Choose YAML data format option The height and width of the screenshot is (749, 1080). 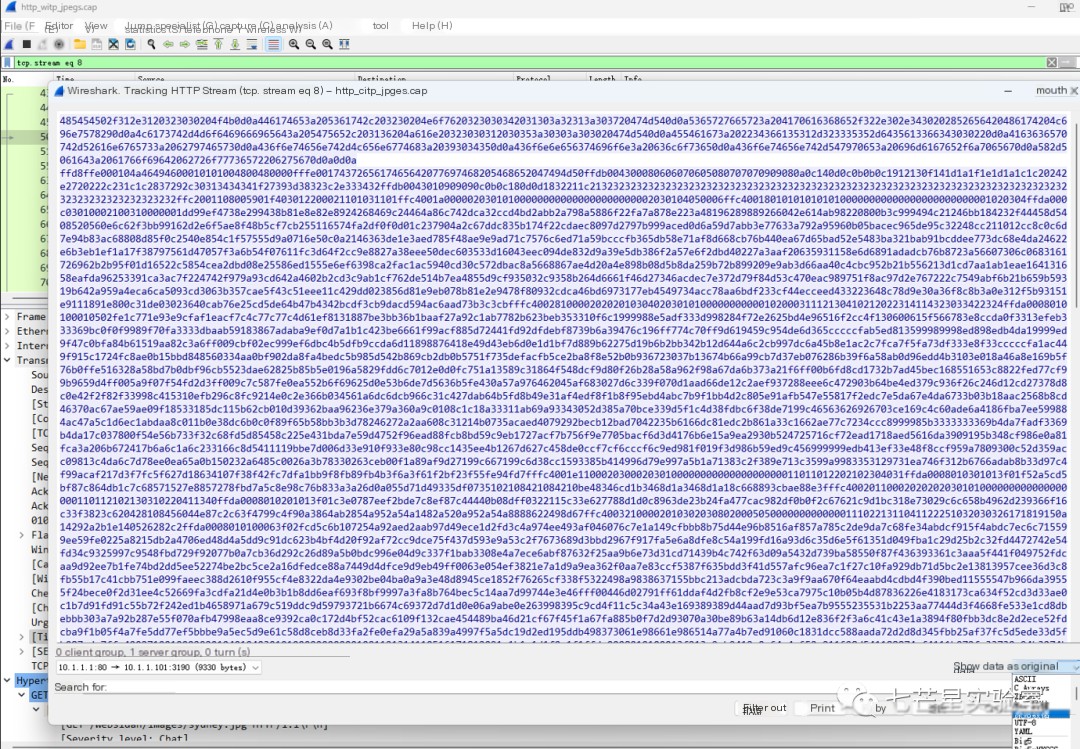(x=1024, y=732)
